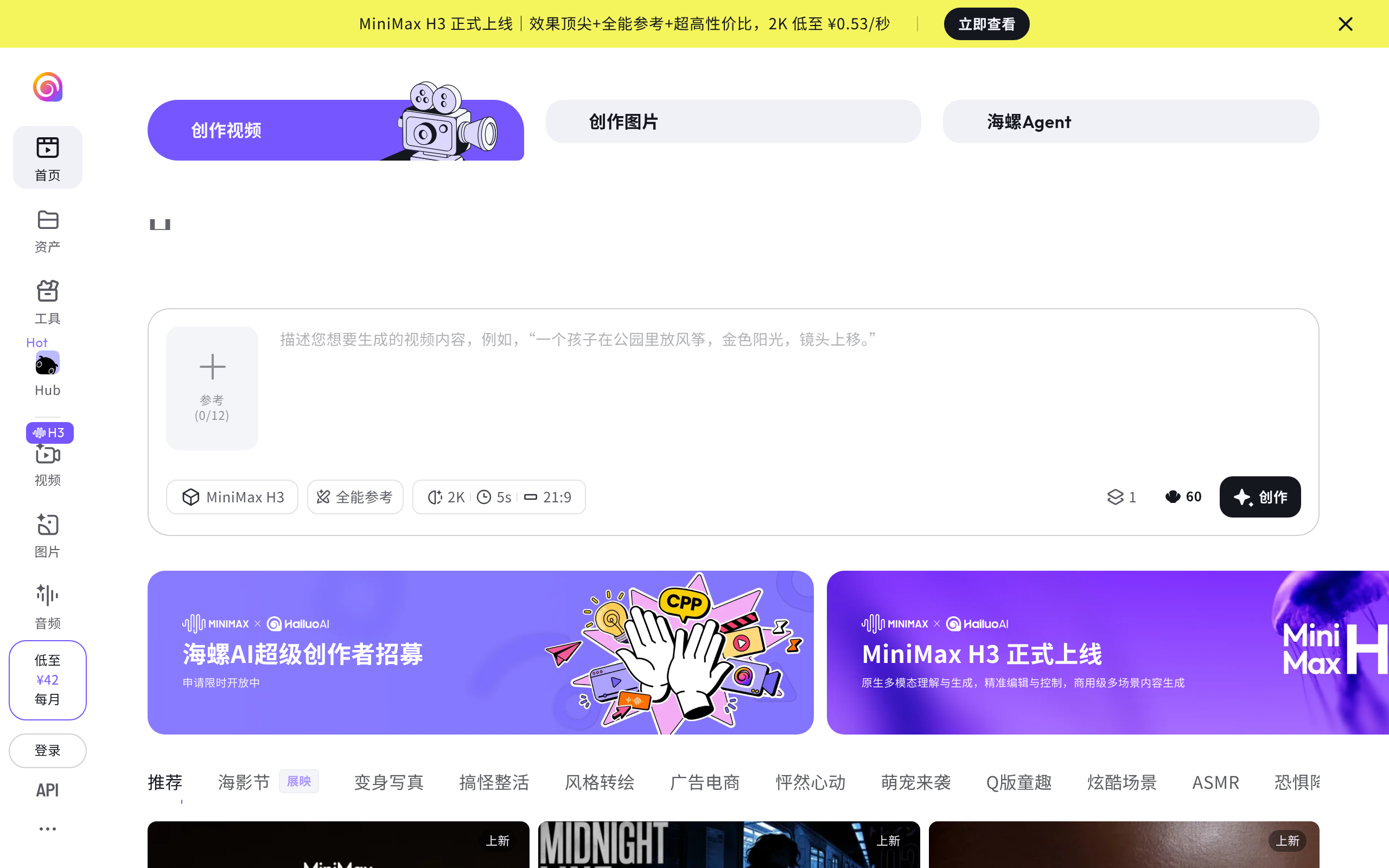Click the 创作 generate button

pyautogui.click(x=1260, y=496)
